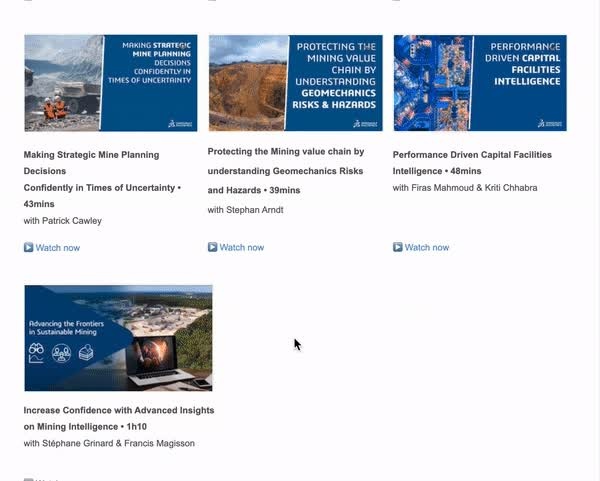This screenshot has height=481, width=600.
Task: Click the title 'Making Strategic Mine Planning Decisions'
Action: coord(91,163)
